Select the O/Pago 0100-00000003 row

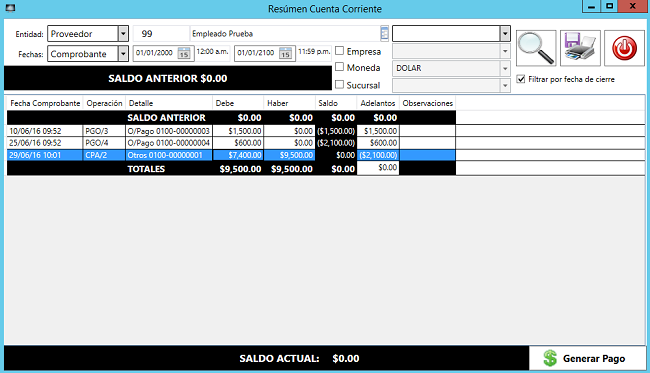231,131
